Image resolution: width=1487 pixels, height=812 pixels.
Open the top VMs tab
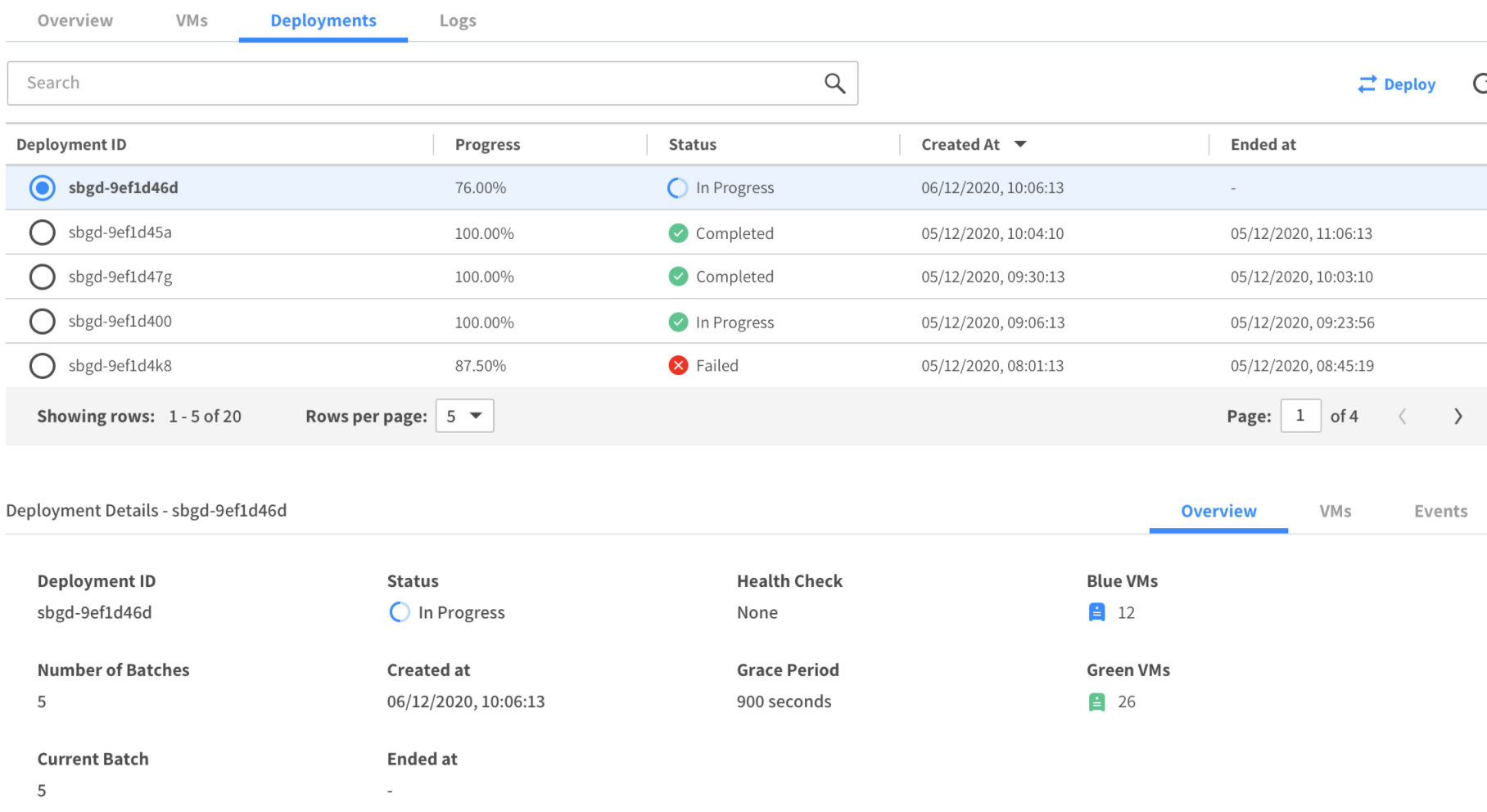click(192, 20)
